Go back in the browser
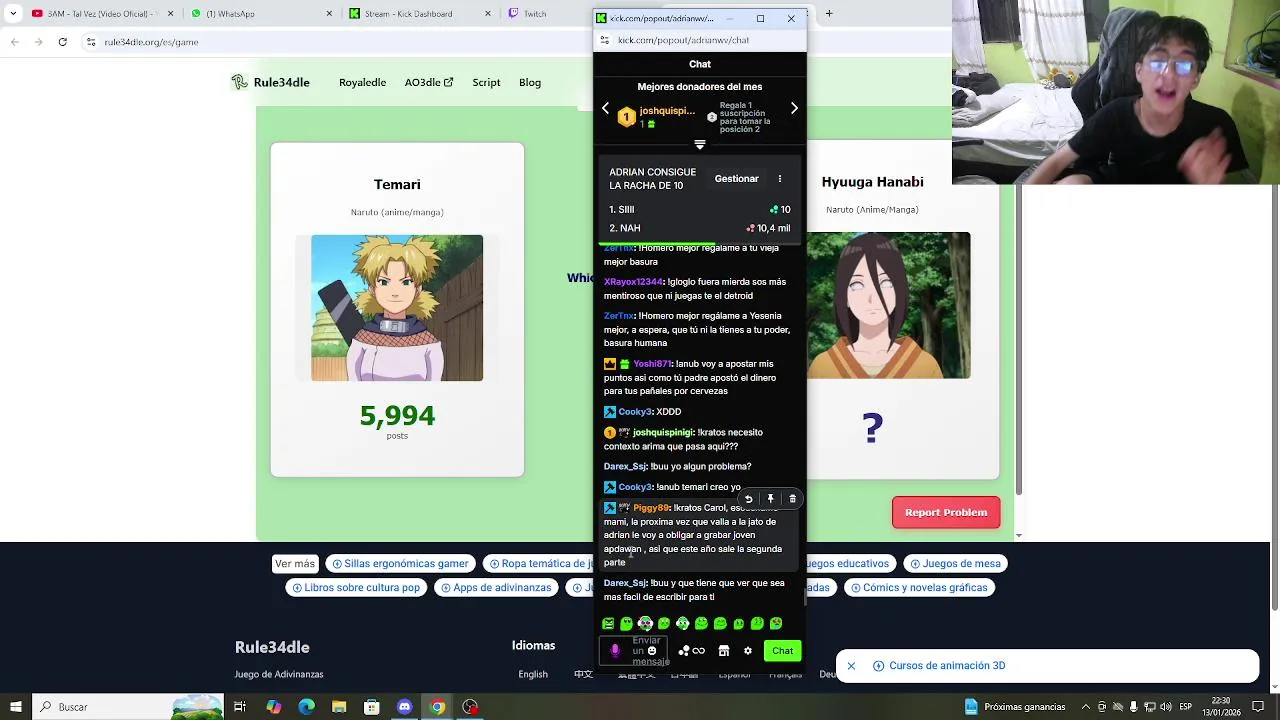 (x=14, y=42)
